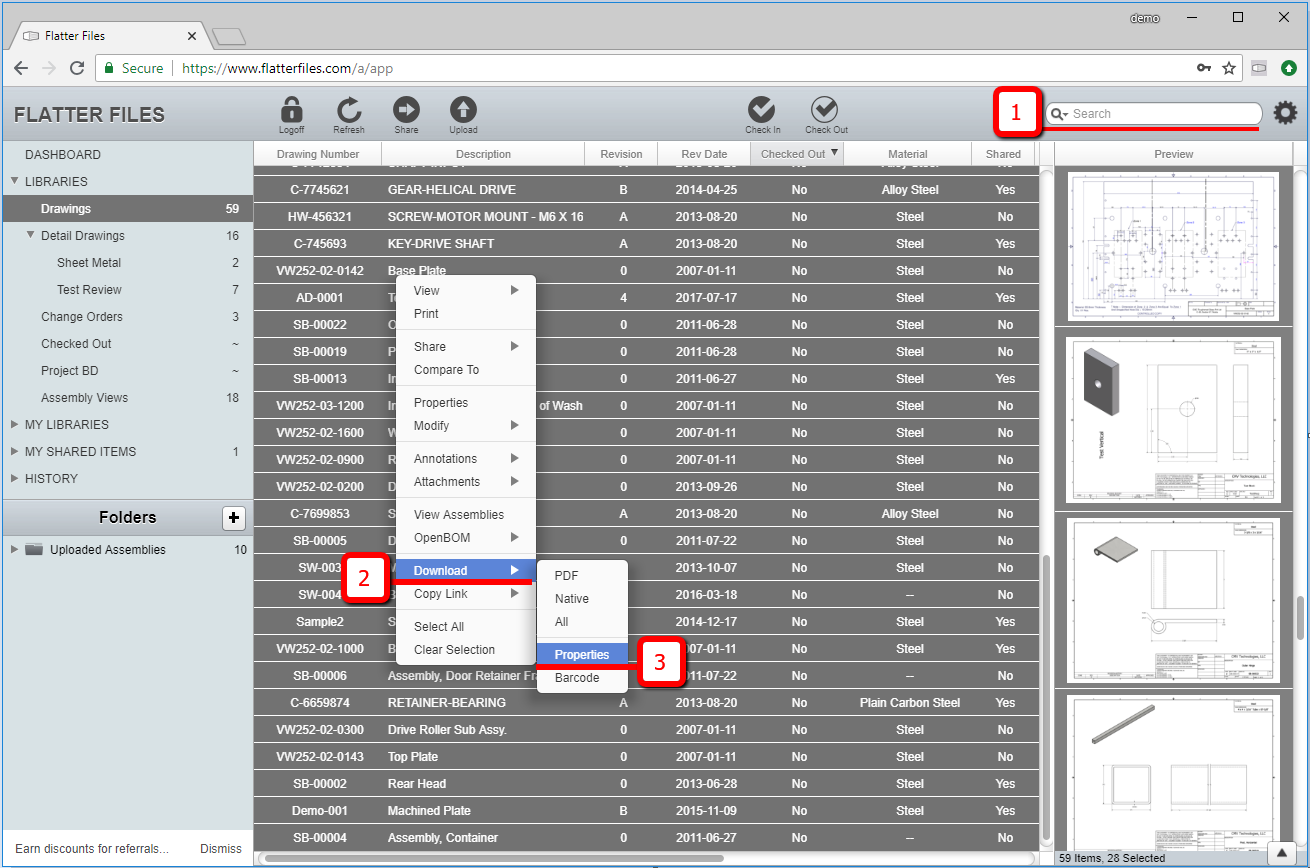
Task: Select Native in Download submenu
Action: (582, 598)
